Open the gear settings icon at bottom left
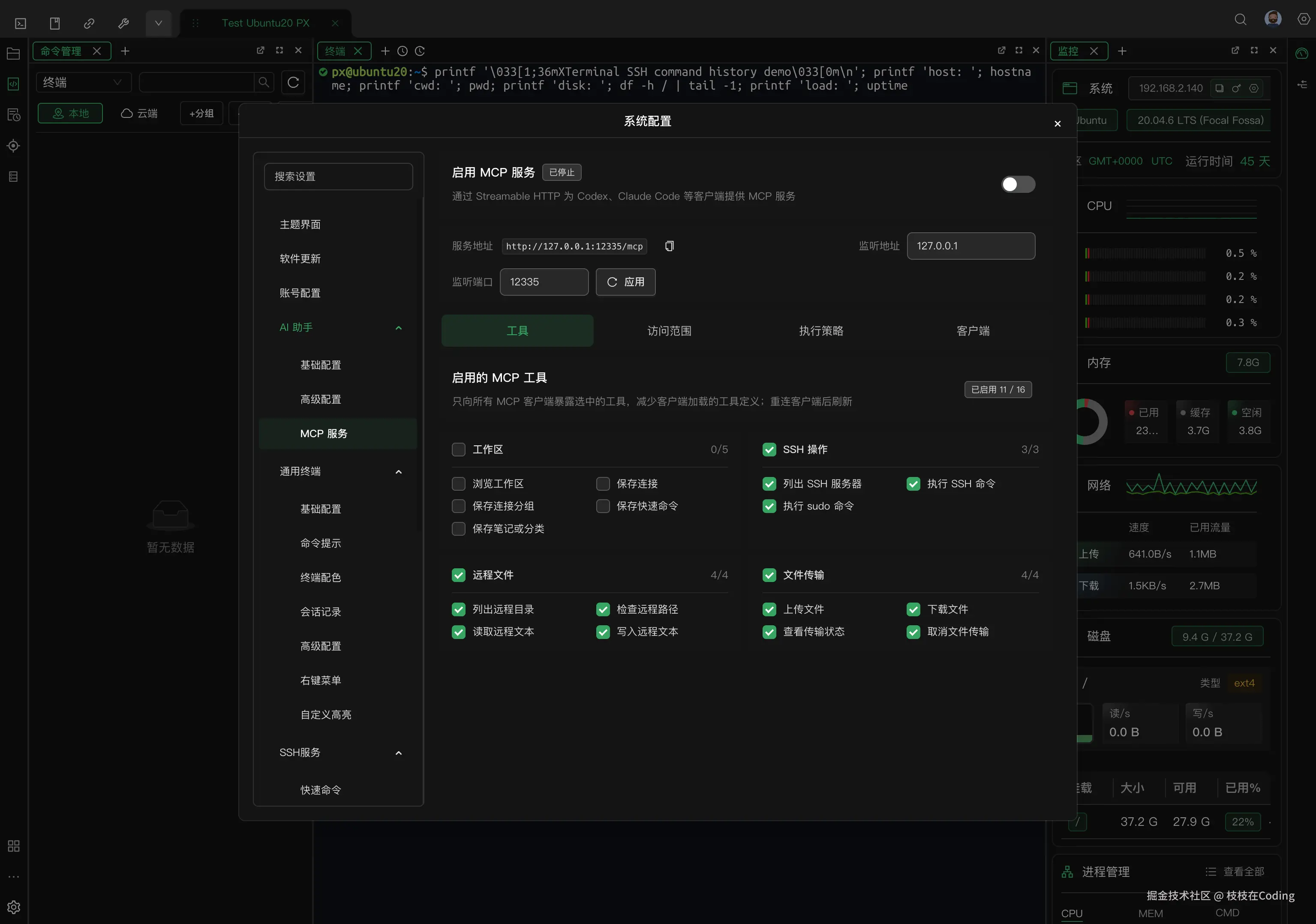Screen dimensions: 1316x924 (x=14, y=907)
